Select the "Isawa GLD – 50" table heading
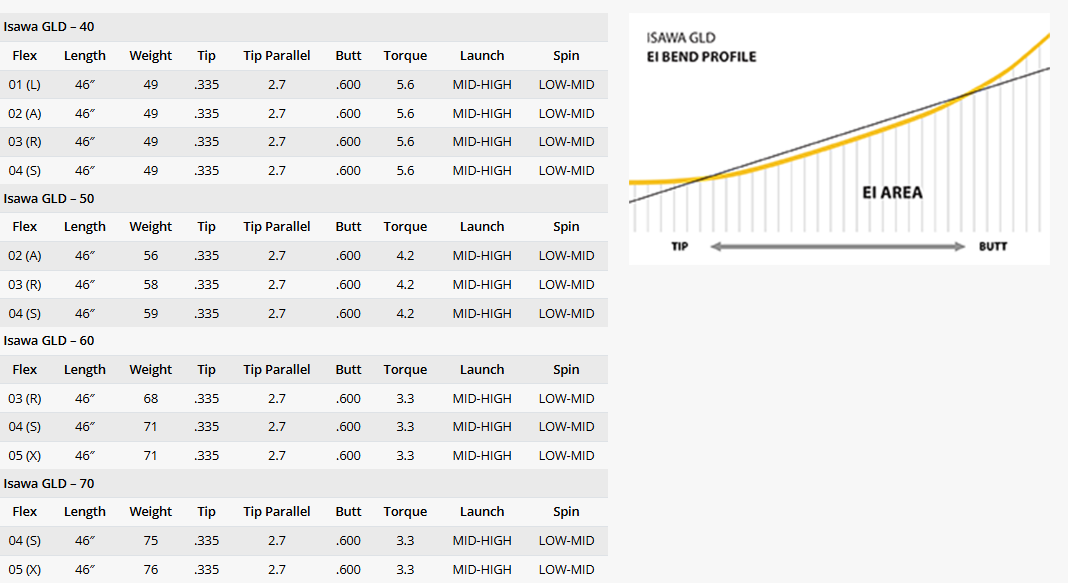1068x583 pixels. (48, 198)
